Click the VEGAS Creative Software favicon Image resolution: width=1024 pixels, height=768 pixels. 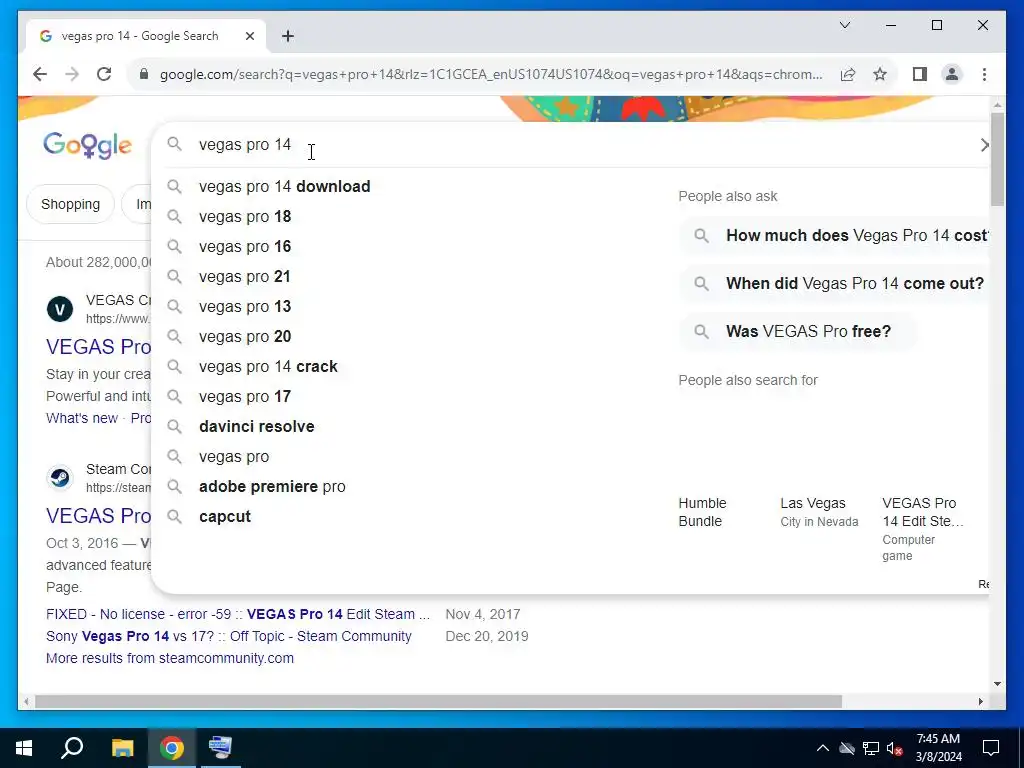(x=60, y=309)
